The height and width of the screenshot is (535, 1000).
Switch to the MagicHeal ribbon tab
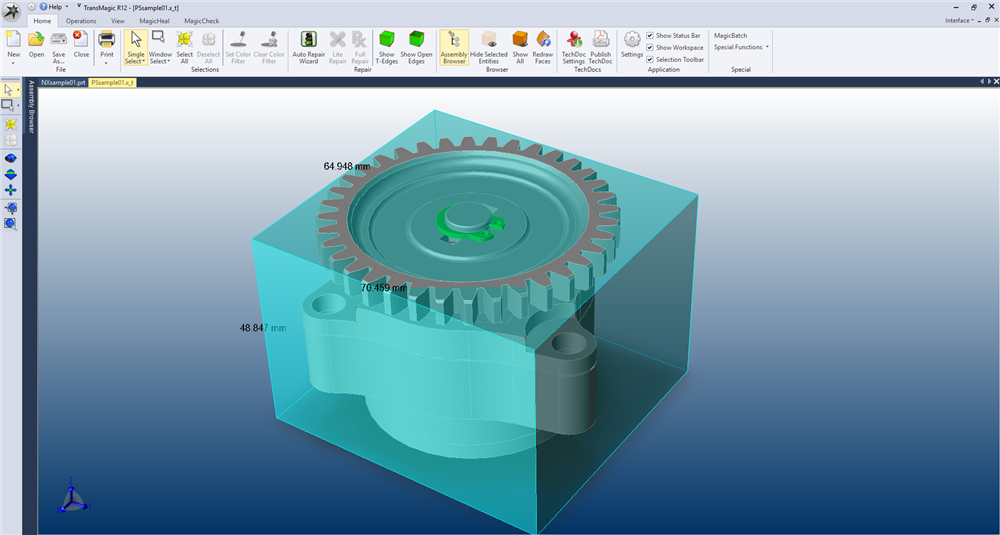point(154,20)
